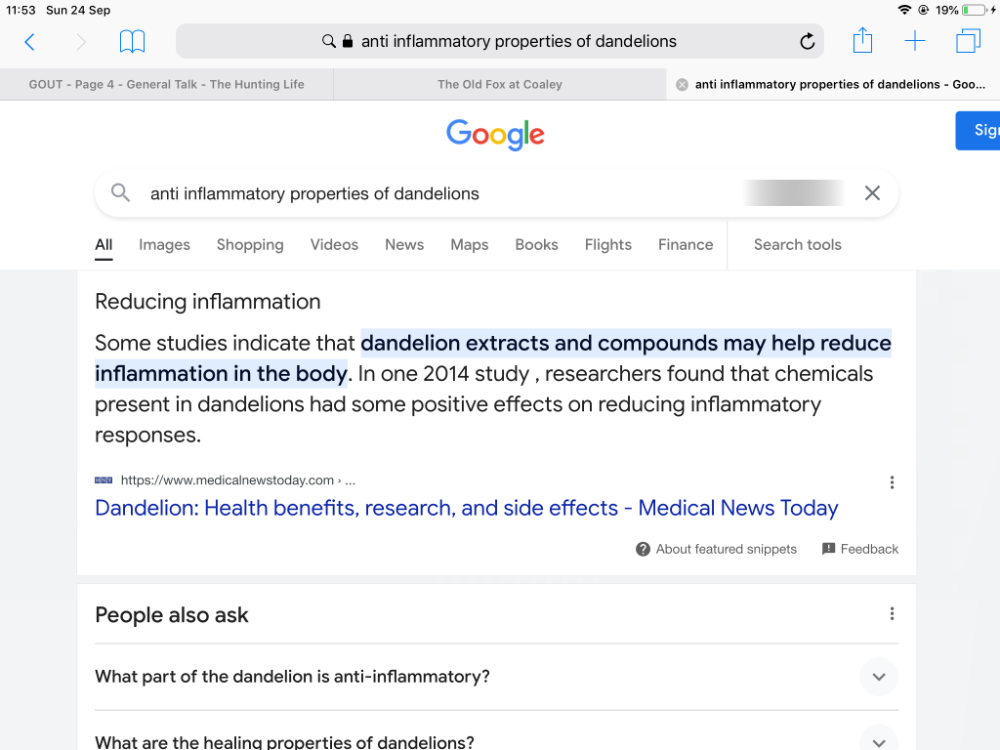Reload the page with the refresh icon
1000x750 pixels.
[x=807, y=41]
